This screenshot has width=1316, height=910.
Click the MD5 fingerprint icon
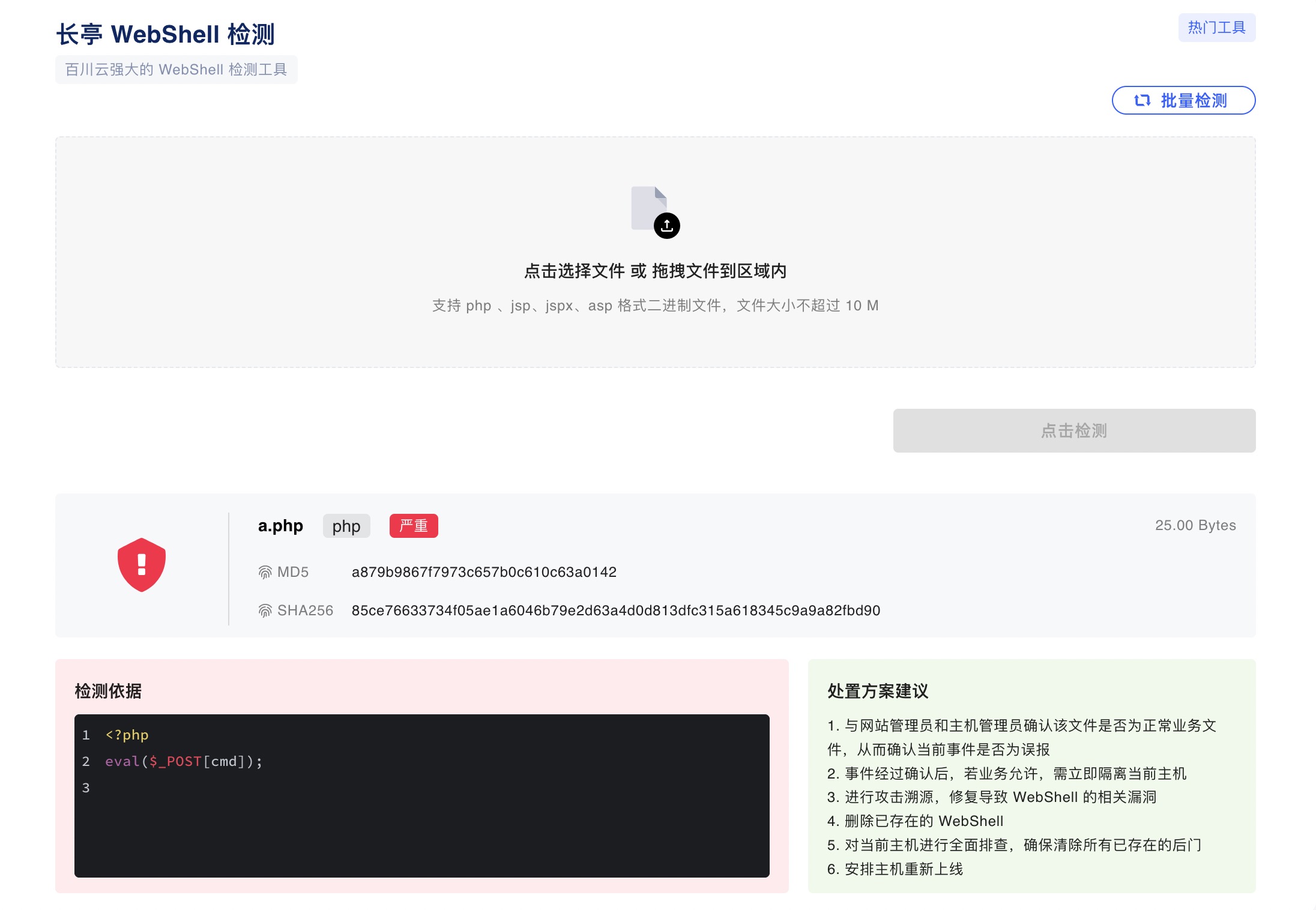coord(265,572)
